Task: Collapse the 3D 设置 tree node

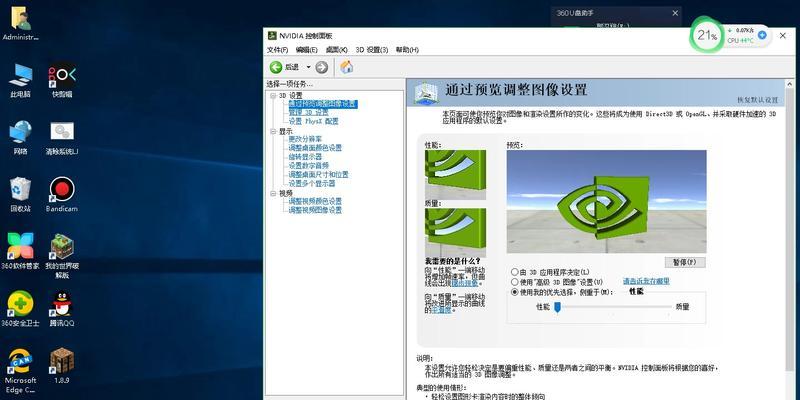Action: point(272,95)
